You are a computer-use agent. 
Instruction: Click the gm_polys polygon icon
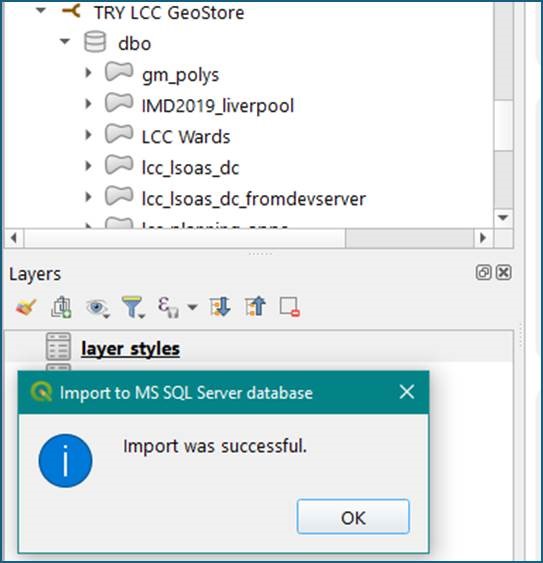pos(119,71)
